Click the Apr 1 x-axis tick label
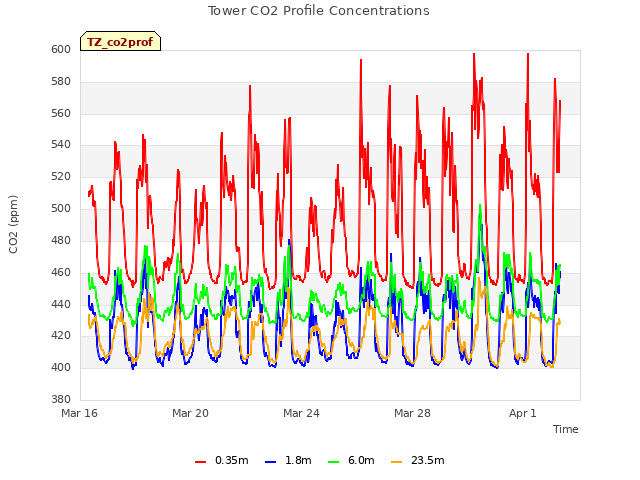Viewport: 640px width, 480px height. [x=522, y=413]
